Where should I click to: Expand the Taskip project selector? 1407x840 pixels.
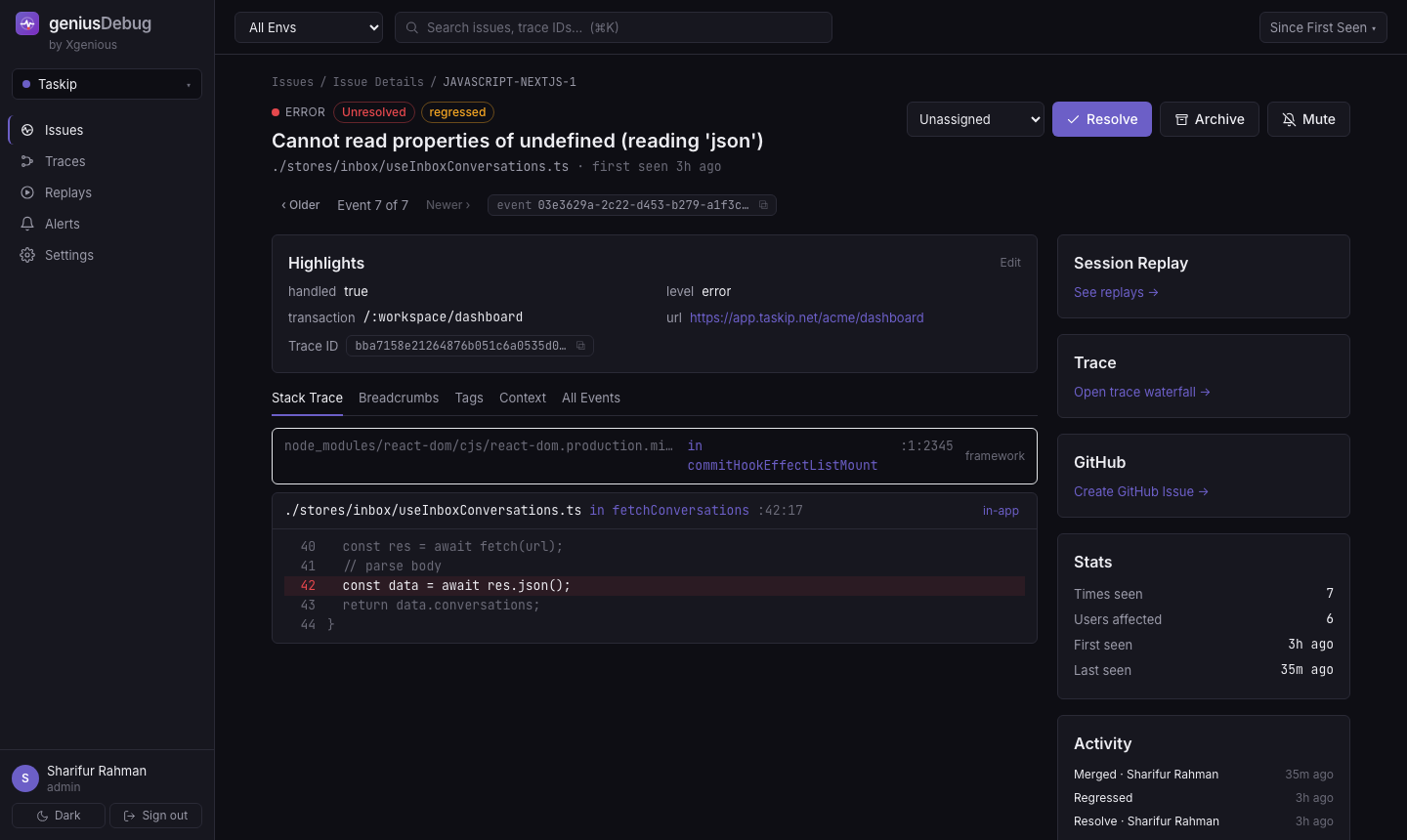coord(107,84)
